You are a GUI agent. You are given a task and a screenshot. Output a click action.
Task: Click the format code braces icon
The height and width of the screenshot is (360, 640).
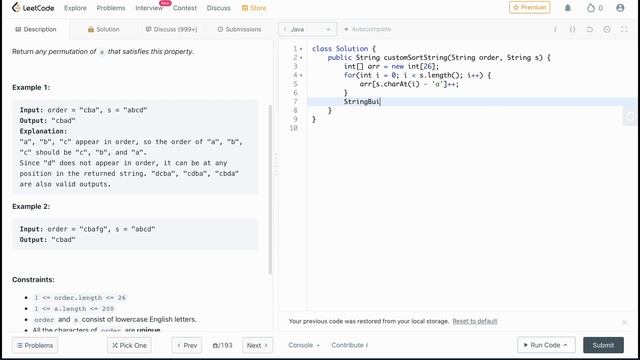click(572, 29)
